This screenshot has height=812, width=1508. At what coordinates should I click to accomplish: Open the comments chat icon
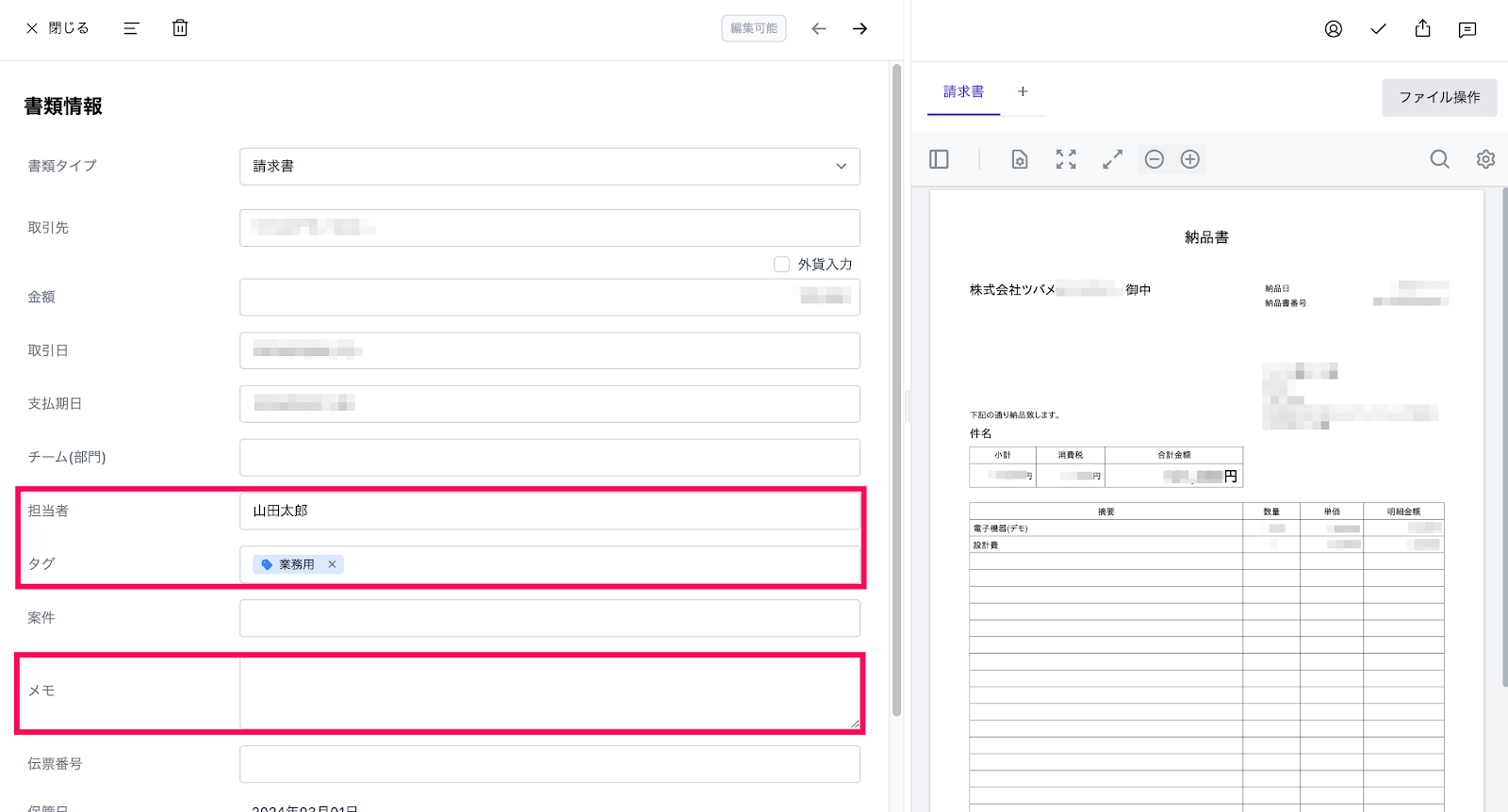pos(1467,29)
